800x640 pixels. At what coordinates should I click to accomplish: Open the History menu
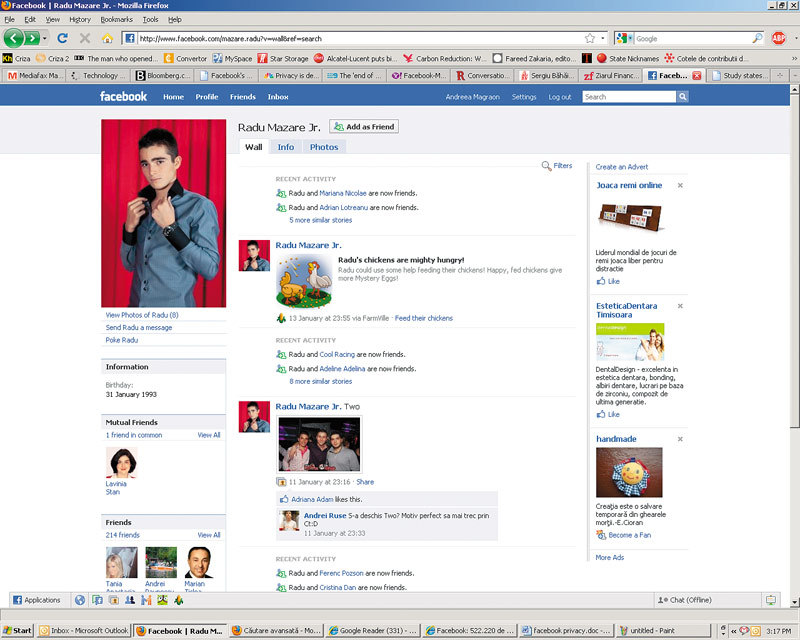click(80, 19)
